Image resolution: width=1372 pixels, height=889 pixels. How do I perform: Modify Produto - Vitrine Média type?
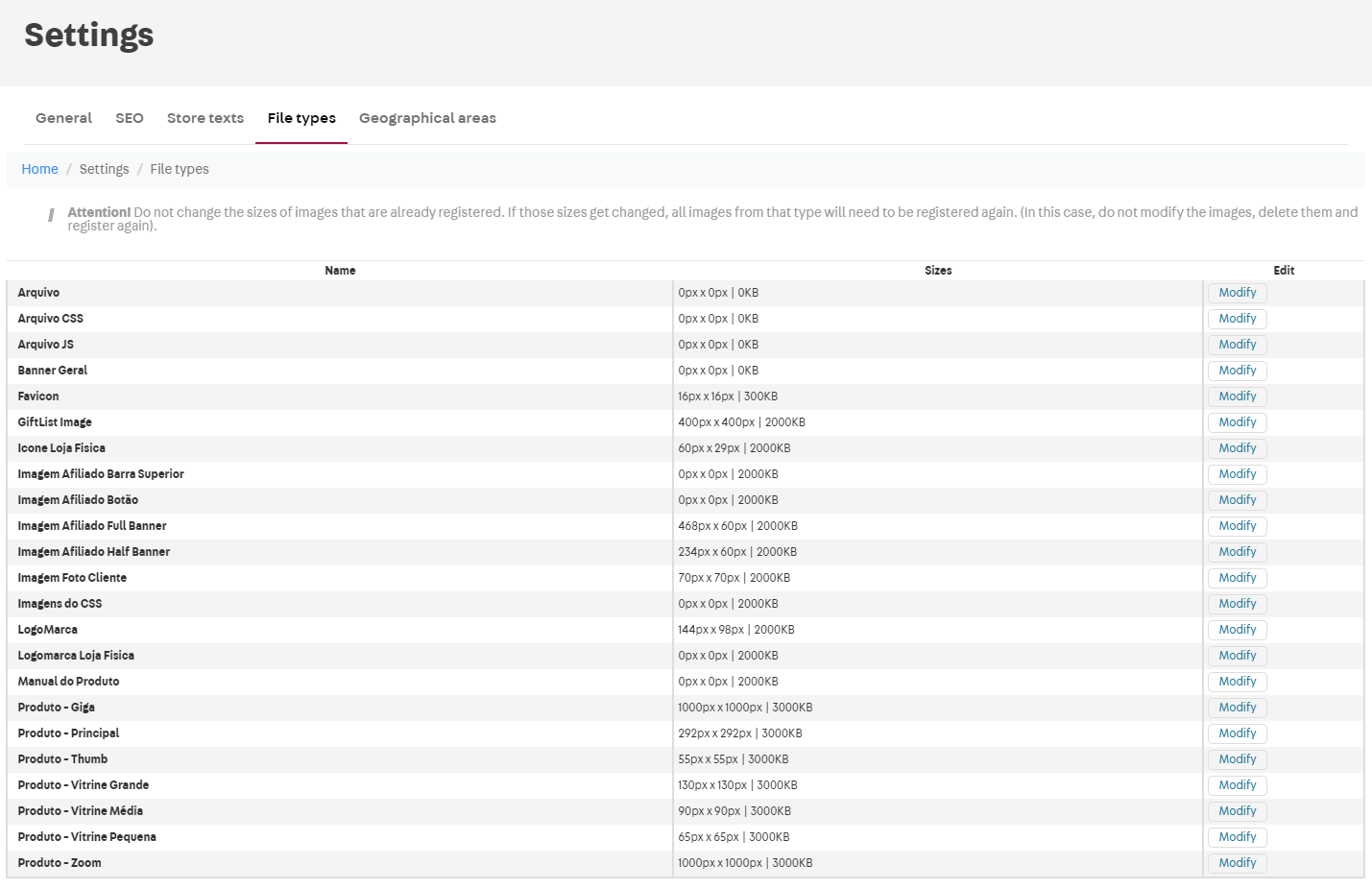[x=1237, y=811]
